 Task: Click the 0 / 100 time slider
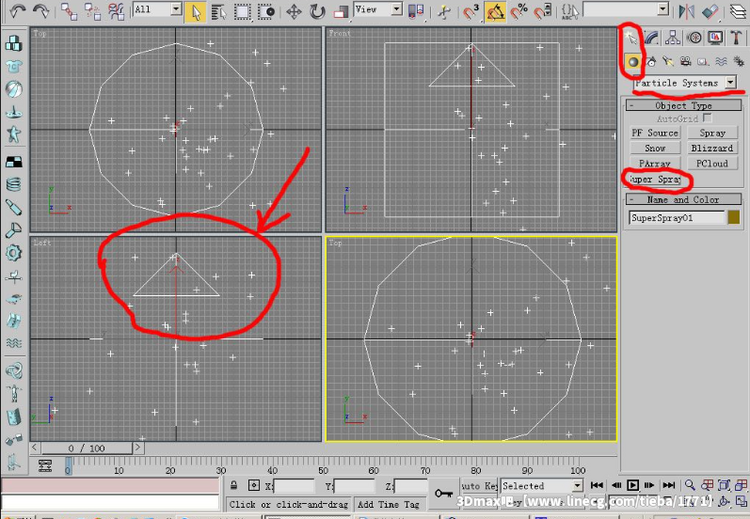click(x=87, y=448)
